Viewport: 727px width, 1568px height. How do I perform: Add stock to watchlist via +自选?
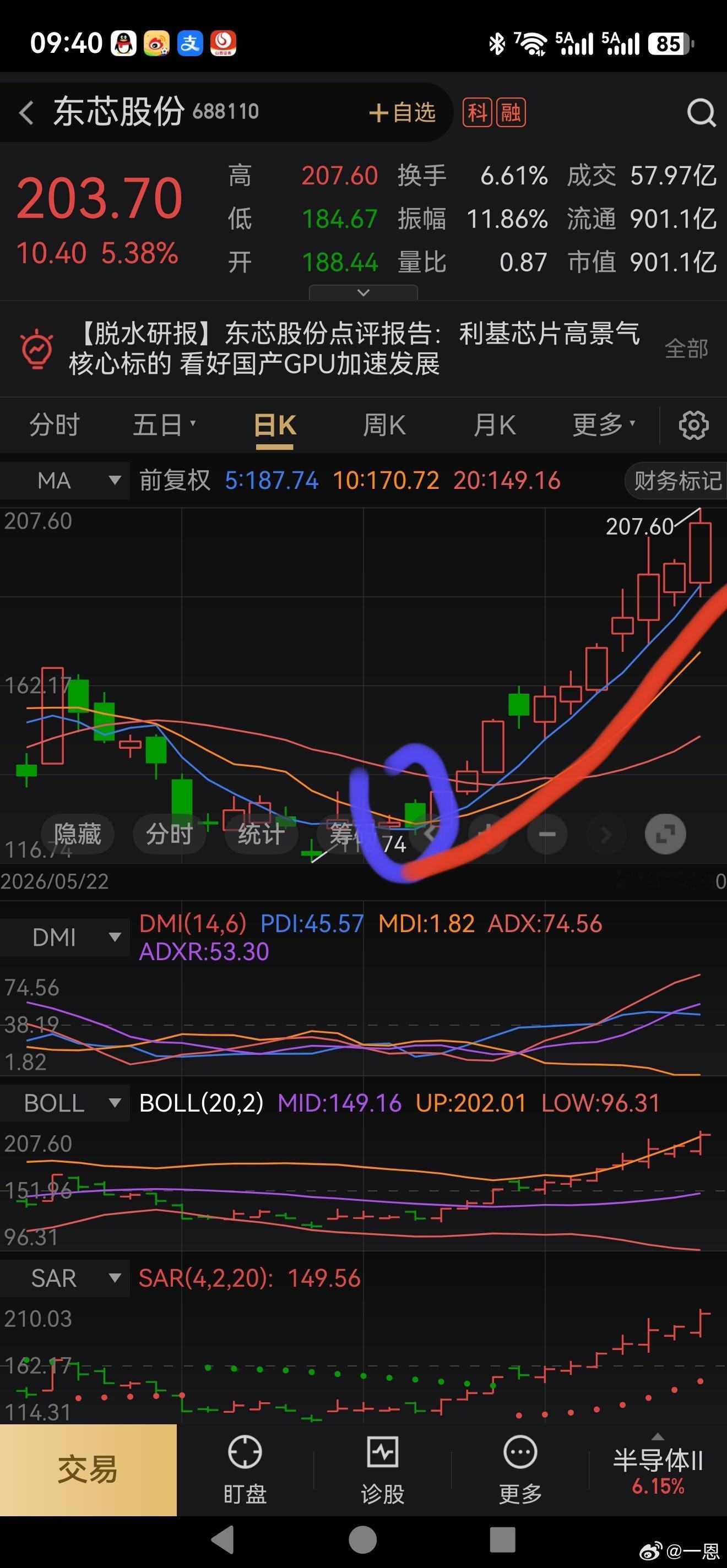402,113
